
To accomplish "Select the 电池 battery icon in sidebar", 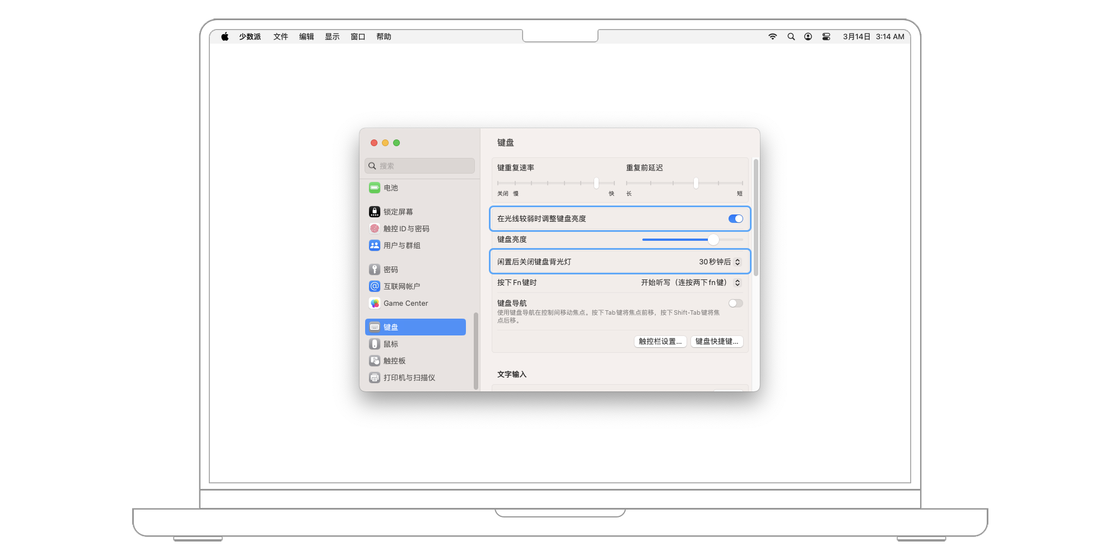I will [374, 188].
